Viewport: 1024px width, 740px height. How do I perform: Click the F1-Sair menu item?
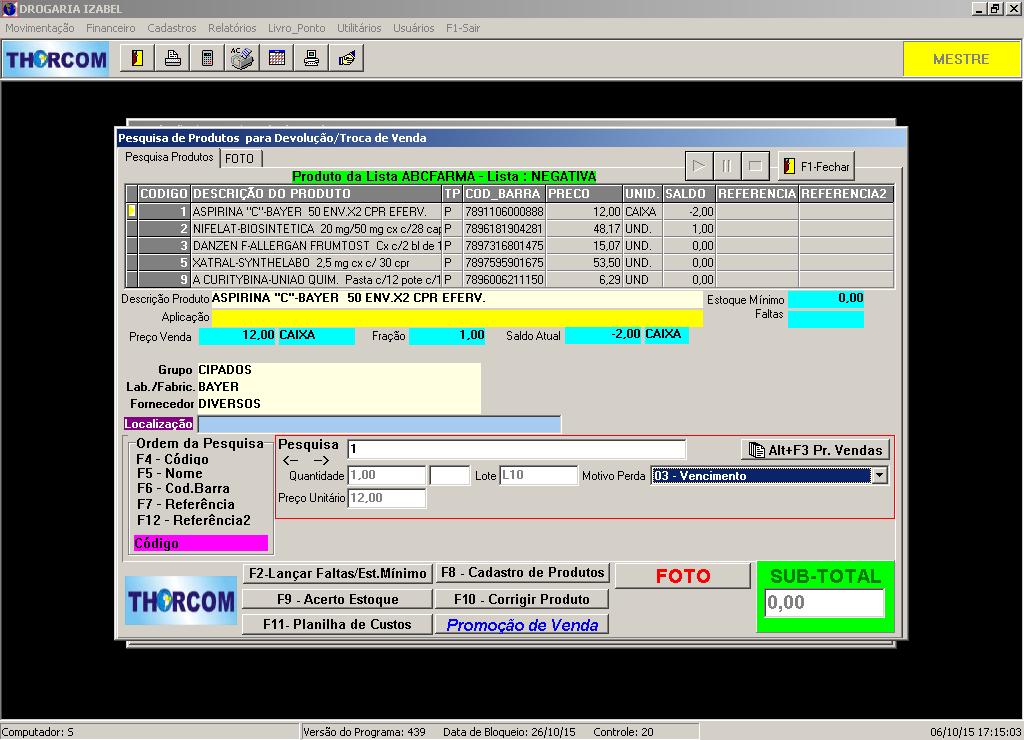463,28
